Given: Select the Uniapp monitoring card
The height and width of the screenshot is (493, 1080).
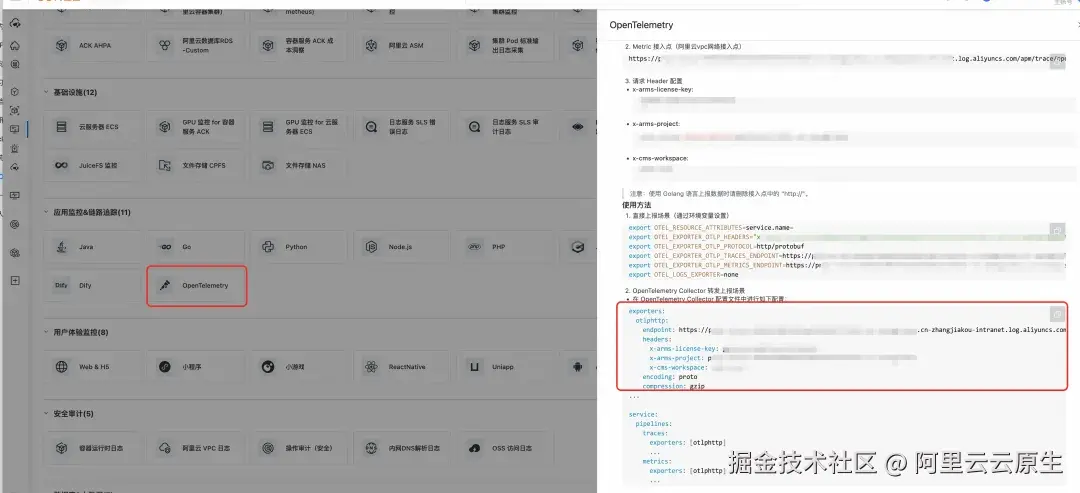Looking at the screenshot, I should tap(506, 367).
